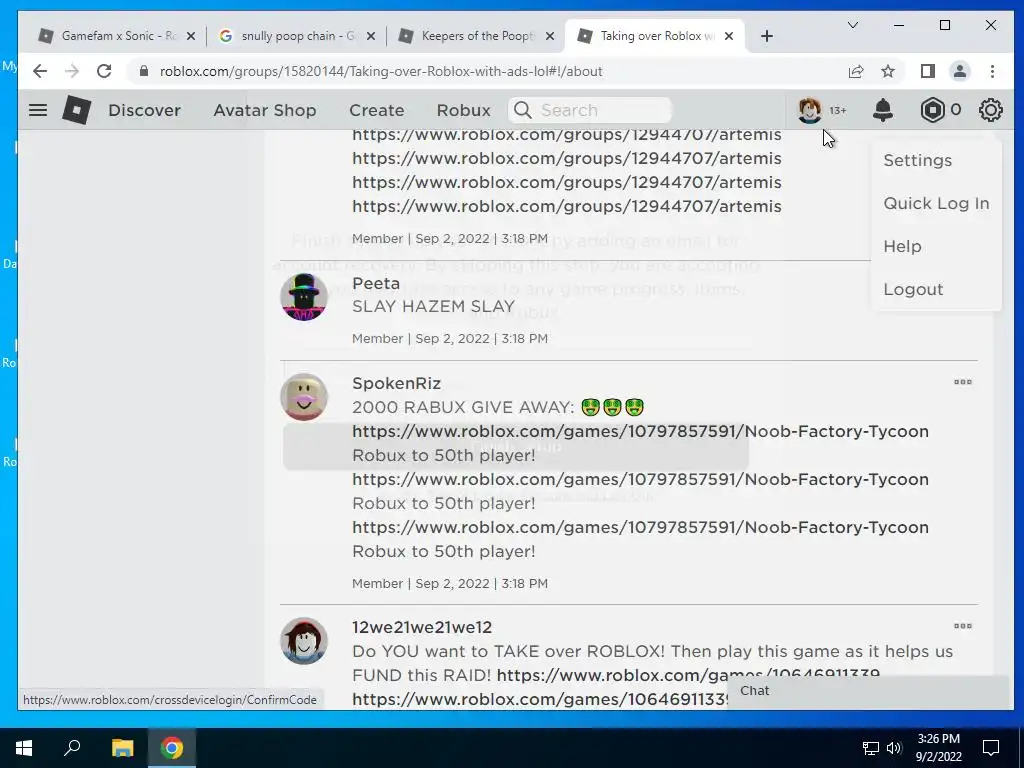Open SpokenRiz's username link

[396, 383]
